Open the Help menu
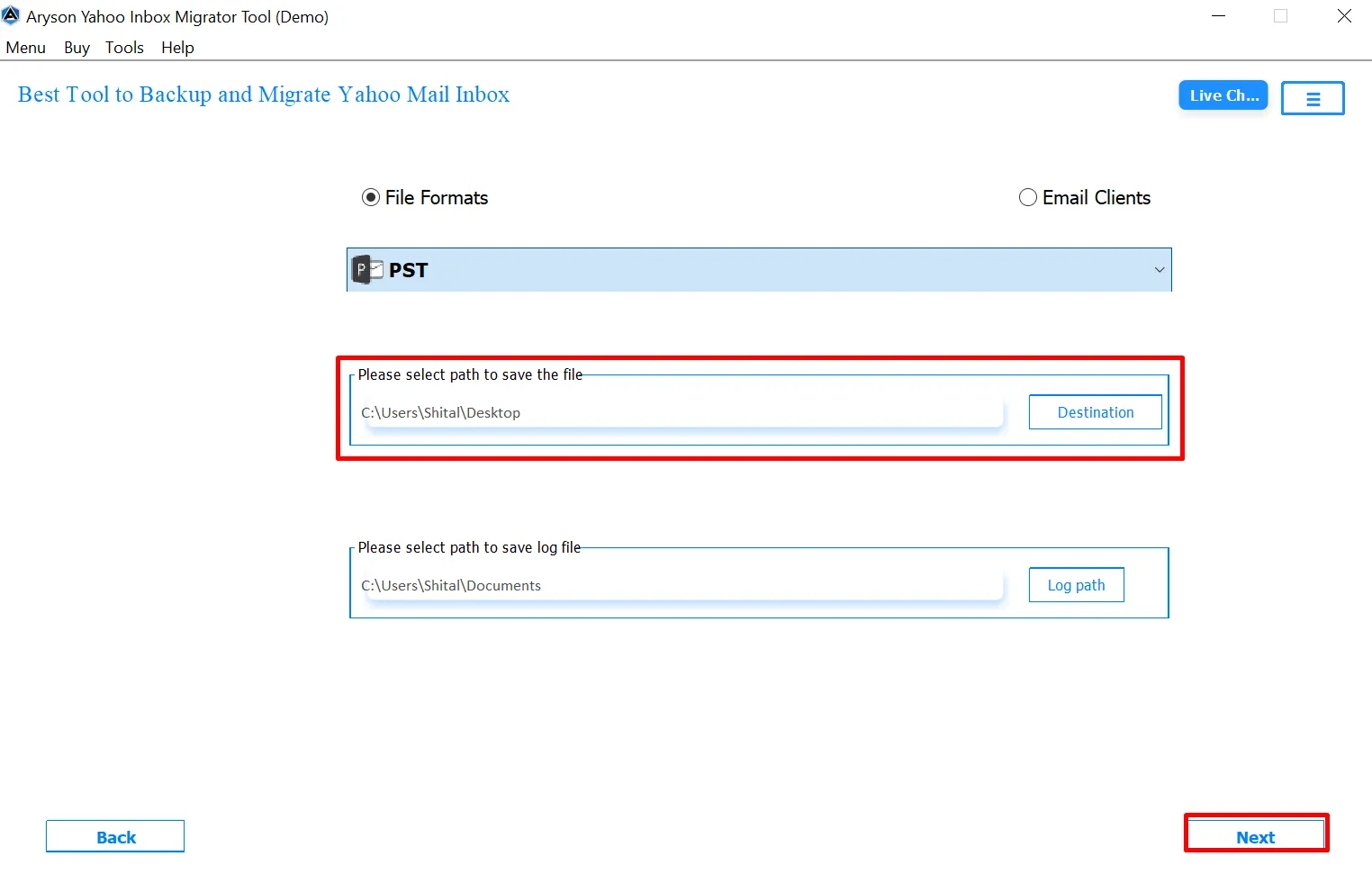1372x892 pixels. tap(177, 48)
